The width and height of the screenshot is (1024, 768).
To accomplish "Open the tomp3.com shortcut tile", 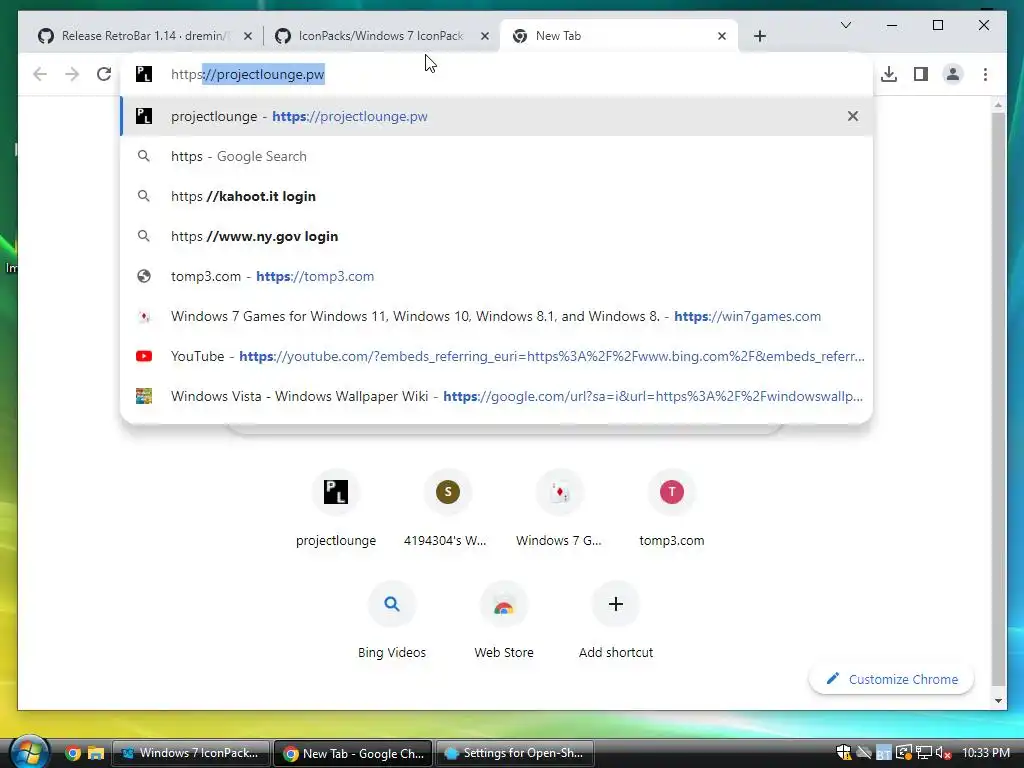I will (x=671, y=509).
